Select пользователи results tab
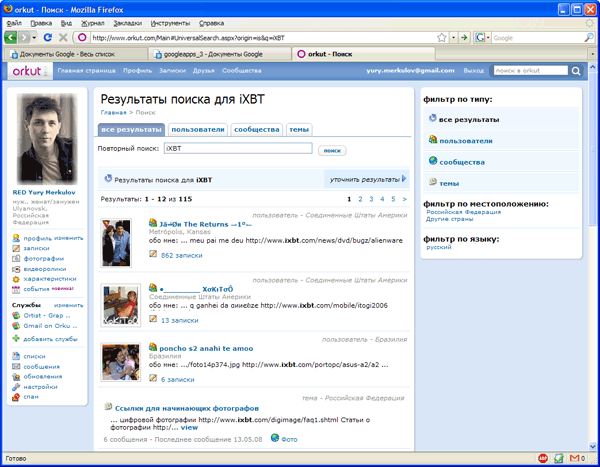600x467 pixels. pyautogui.click(x=198, y=130)
